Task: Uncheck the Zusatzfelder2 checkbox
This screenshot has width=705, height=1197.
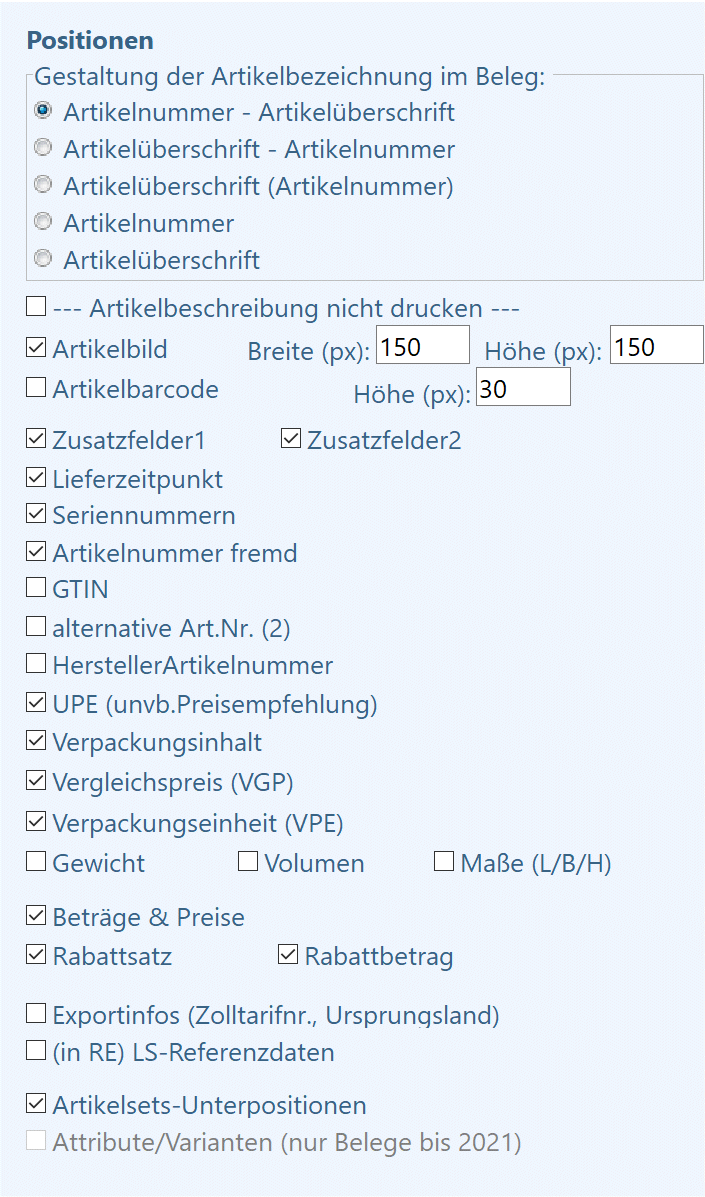Action: coord(291,439)
